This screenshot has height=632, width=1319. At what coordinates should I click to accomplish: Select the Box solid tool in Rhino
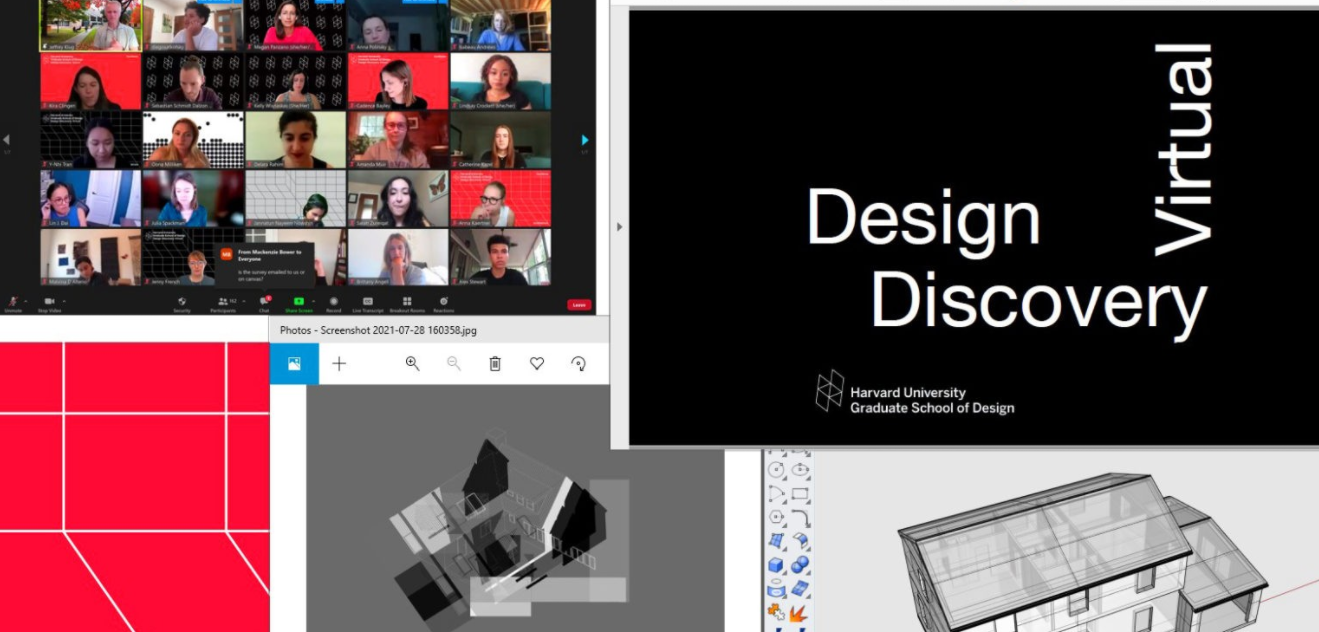pos(775,566)
